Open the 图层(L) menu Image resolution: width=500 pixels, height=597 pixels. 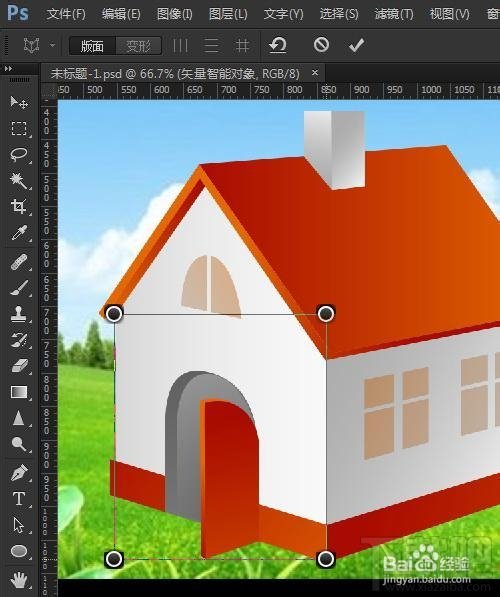click(x=228, y=14)
